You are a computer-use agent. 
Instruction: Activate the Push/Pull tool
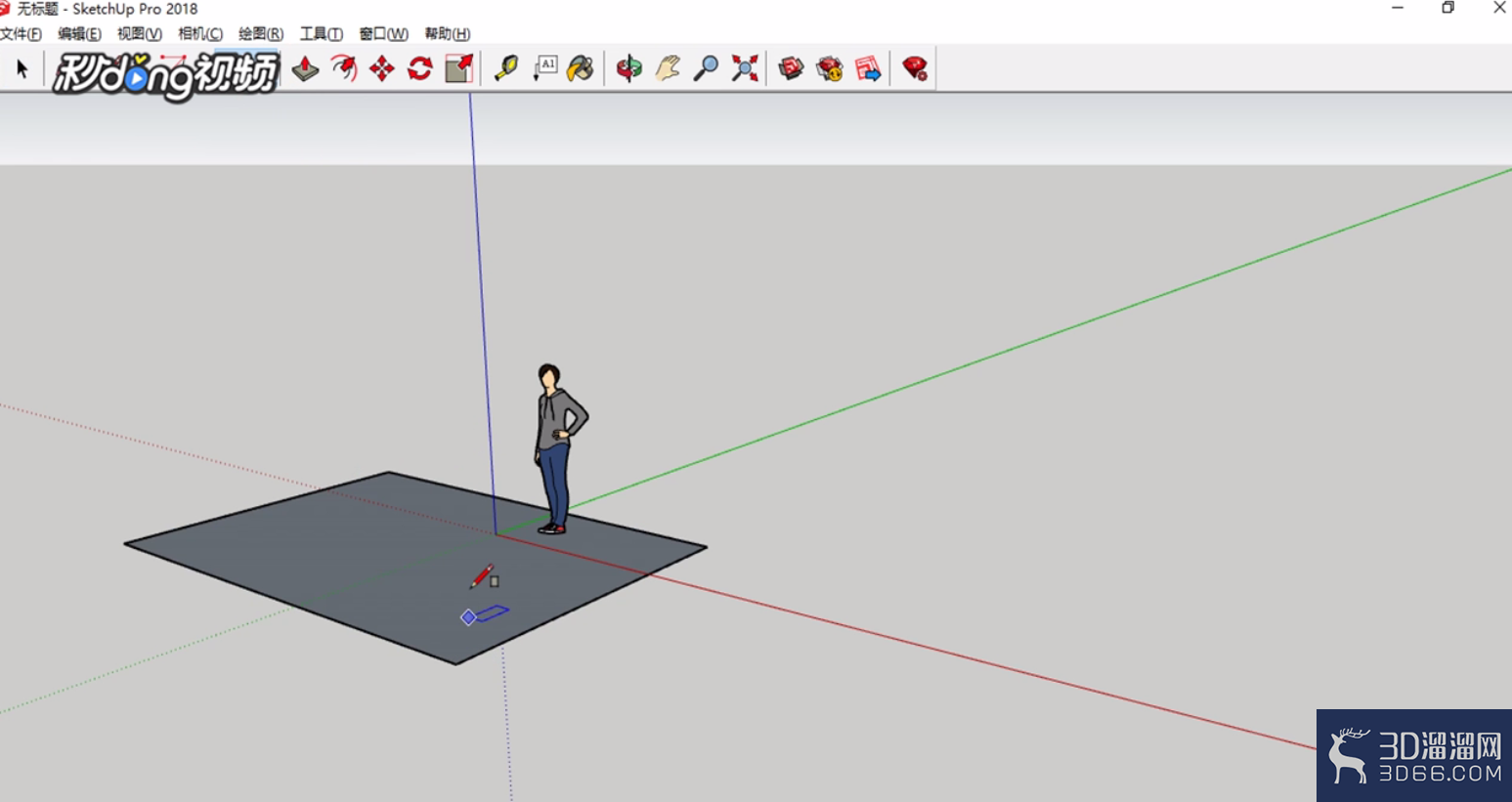pyautogui.click(x=306, y=68)
